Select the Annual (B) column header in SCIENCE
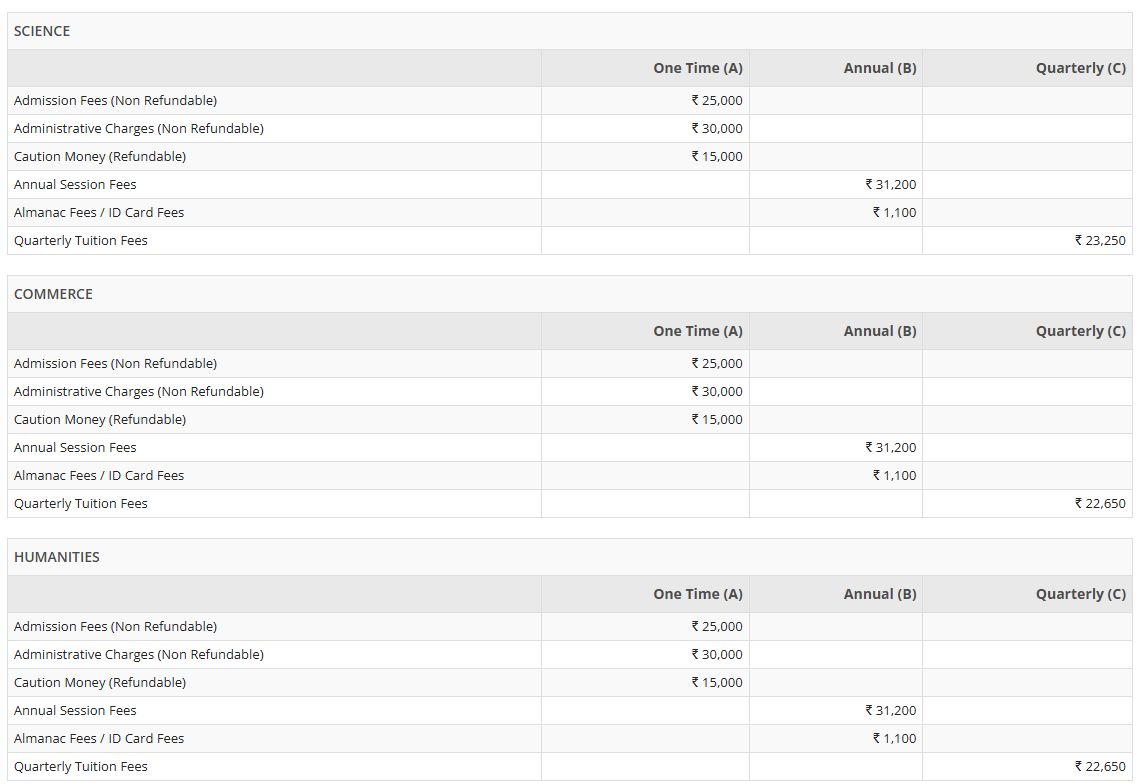 879,68
